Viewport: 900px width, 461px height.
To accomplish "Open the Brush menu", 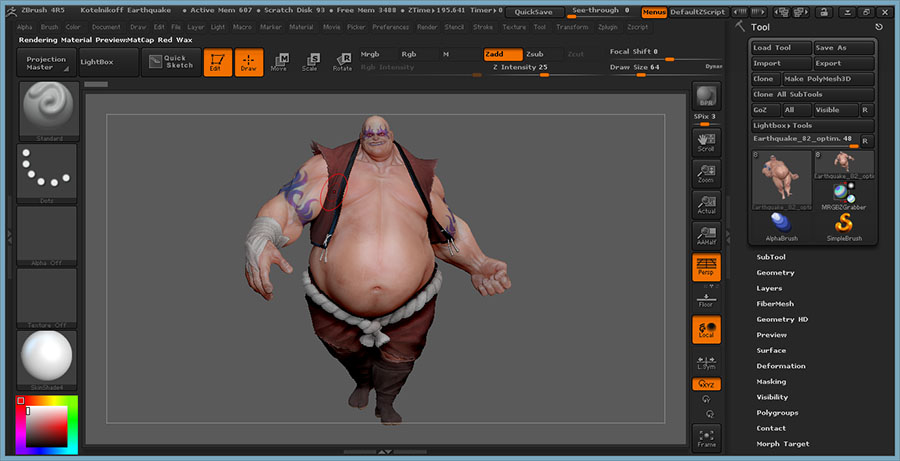I will (x=49, y=27).
